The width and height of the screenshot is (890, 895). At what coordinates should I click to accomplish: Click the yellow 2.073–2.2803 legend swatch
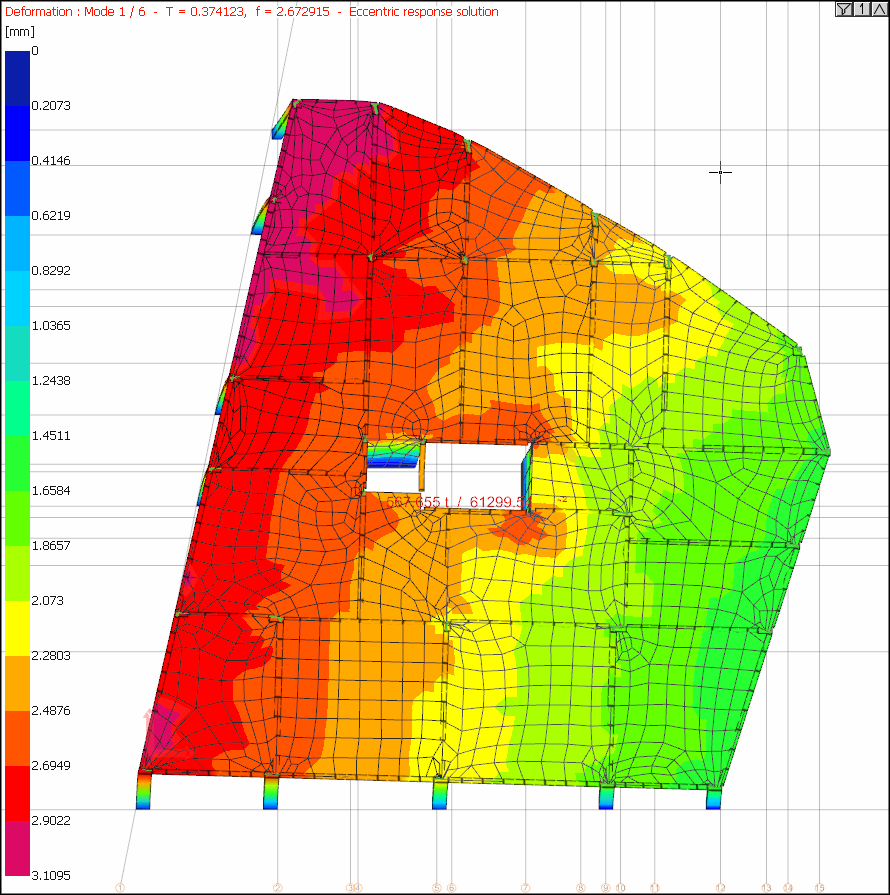coord(18,628)
